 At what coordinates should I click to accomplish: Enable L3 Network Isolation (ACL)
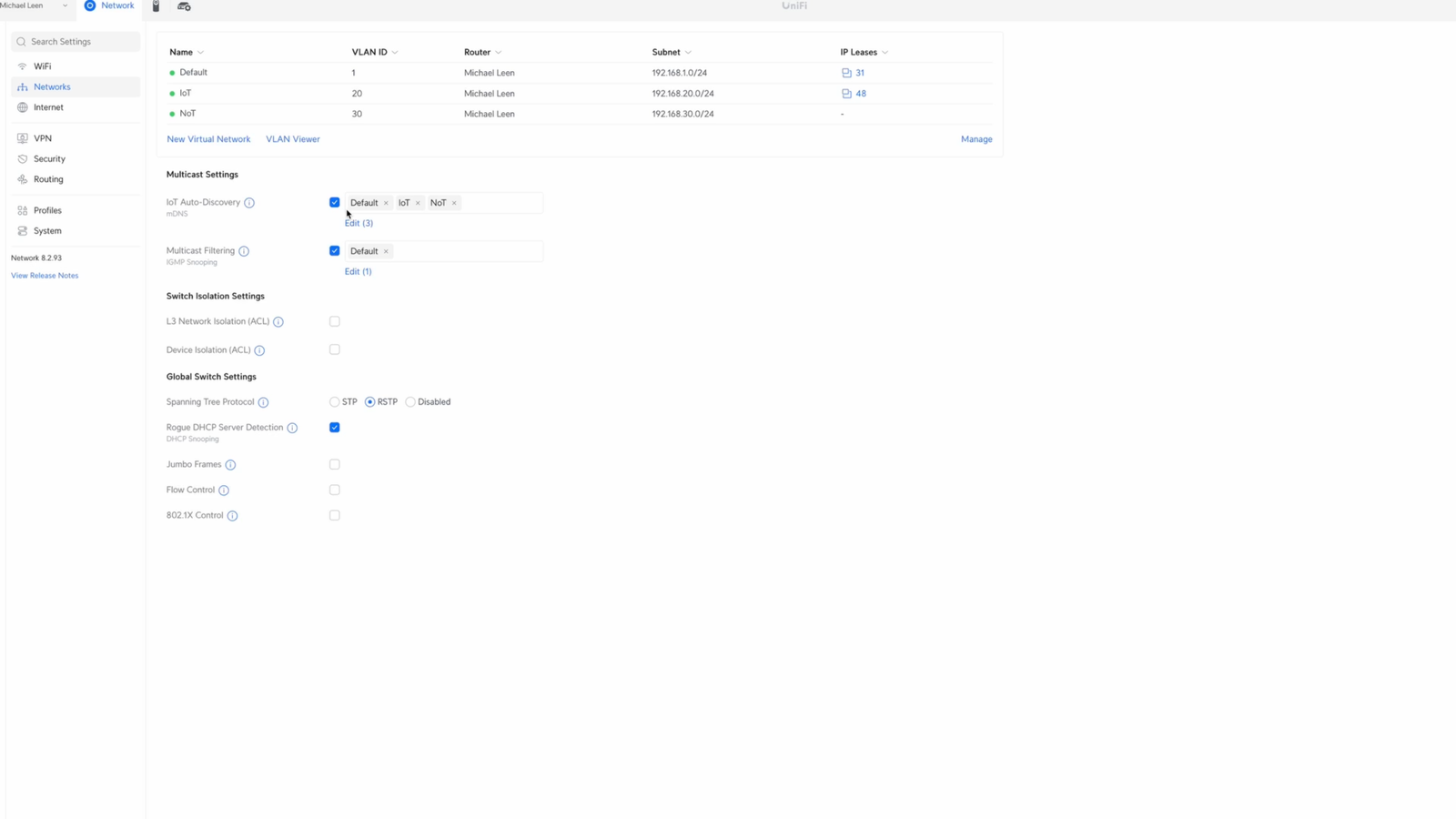[x=335, y=321]
